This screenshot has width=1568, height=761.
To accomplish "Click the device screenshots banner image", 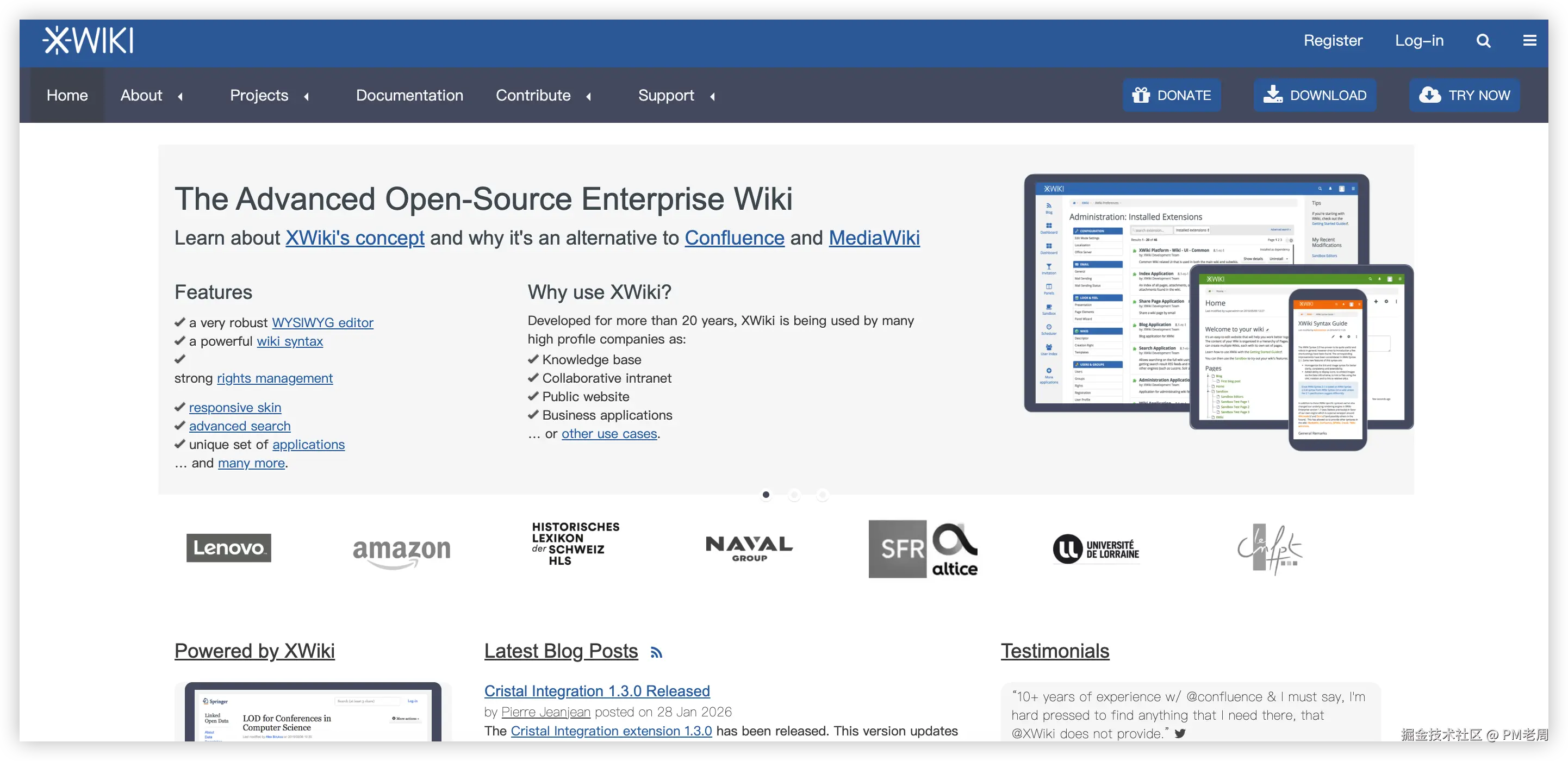I will (1217, 310).
